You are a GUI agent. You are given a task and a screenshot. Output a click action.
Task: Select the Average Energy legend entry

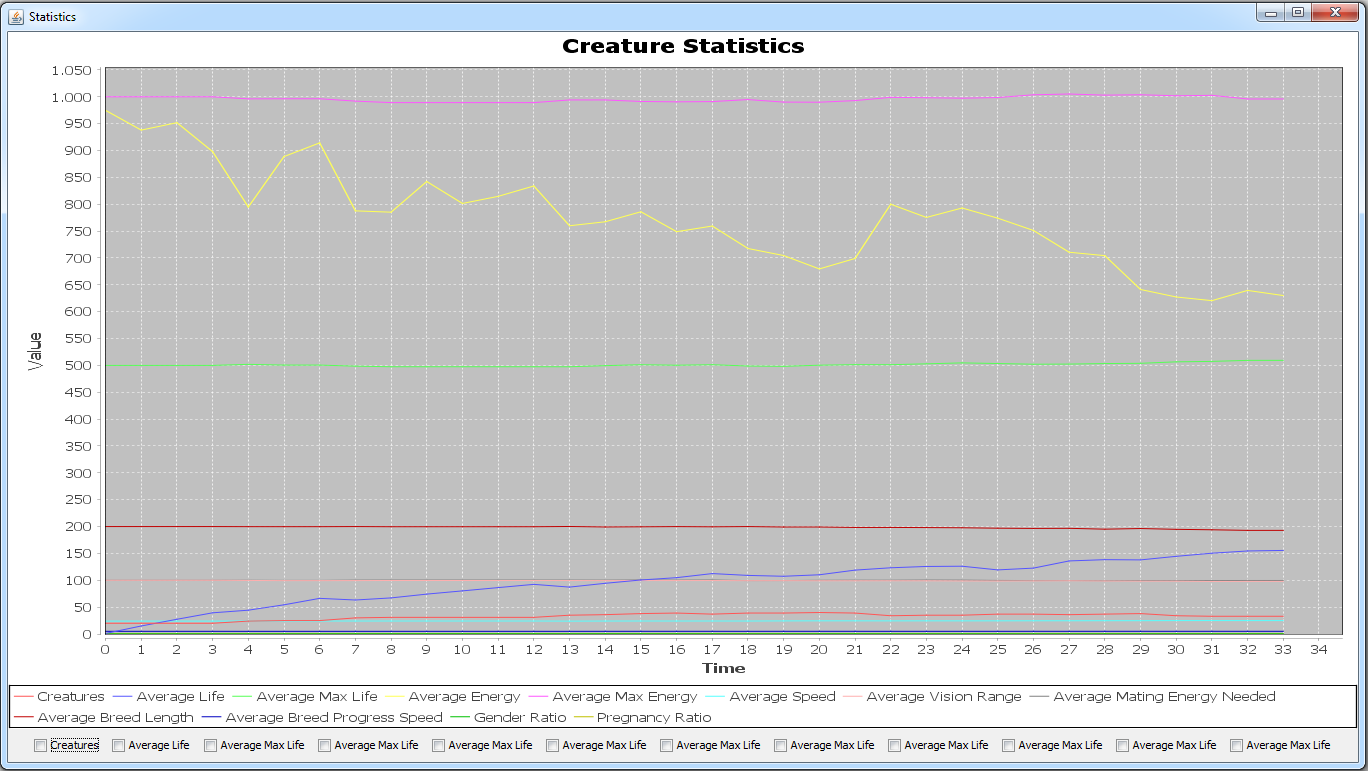click(x=452, y=696)
